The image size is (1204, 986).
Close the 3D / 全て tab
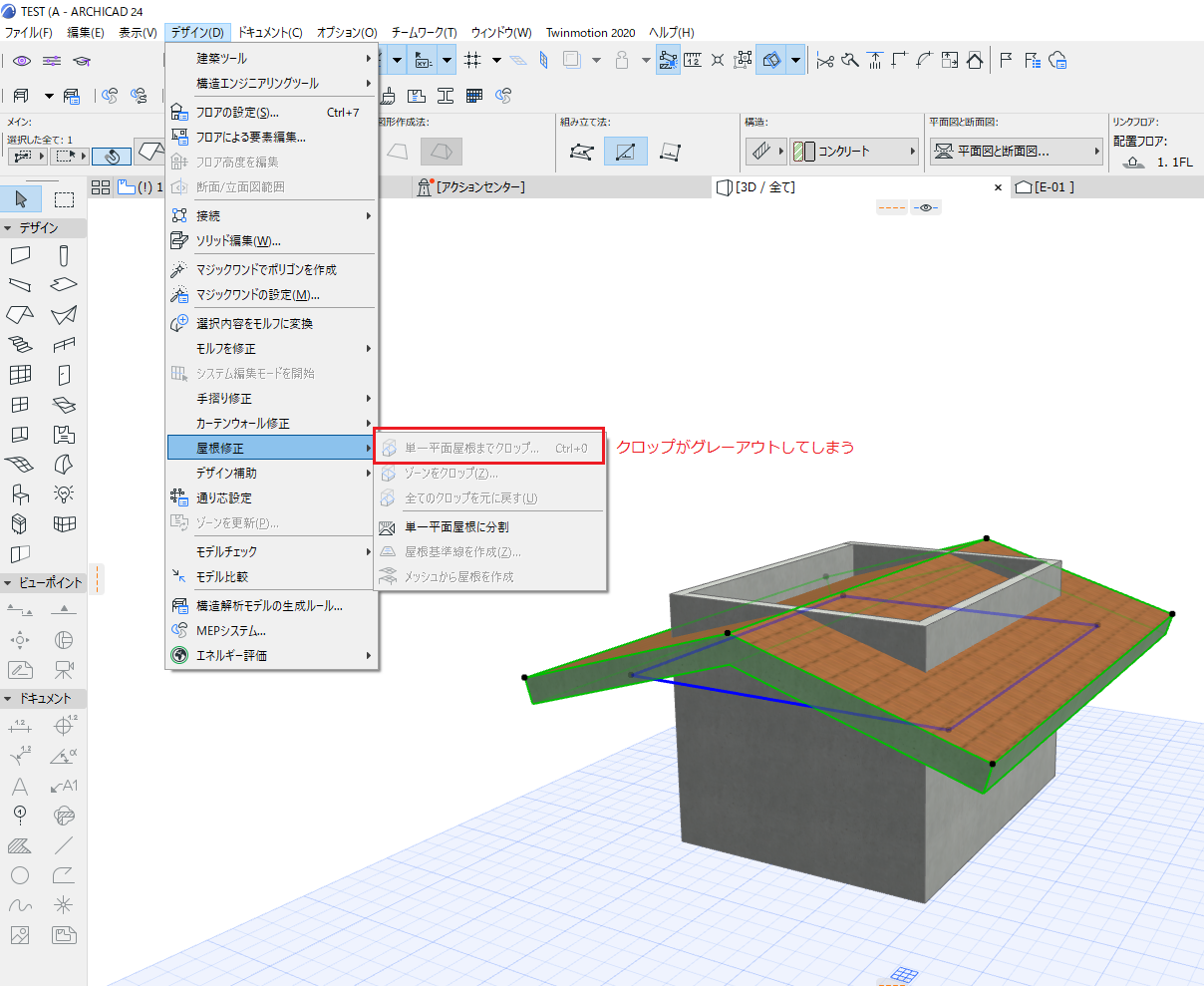pos(998,187)
